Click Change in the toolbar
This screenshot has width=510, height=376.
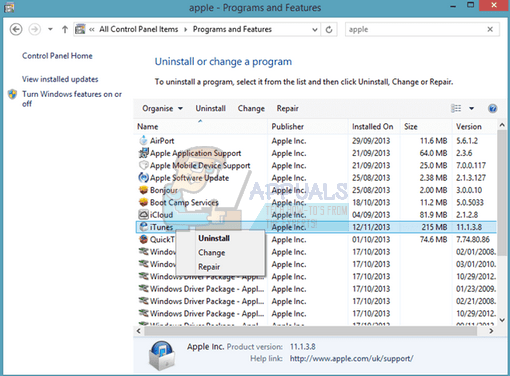[251, 108]
